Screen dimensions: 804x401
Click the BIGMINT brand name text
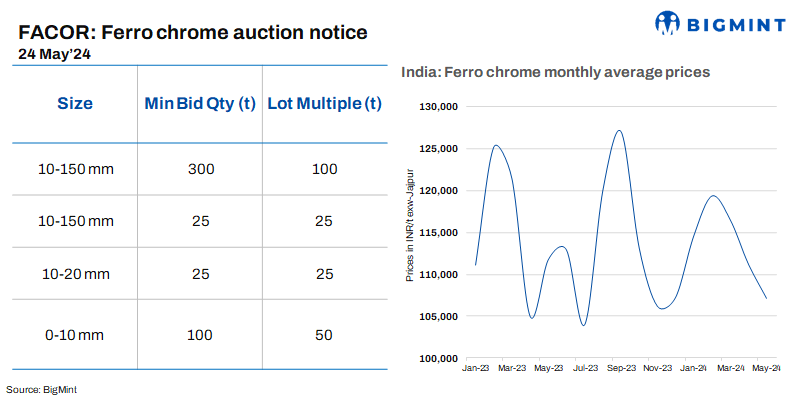tap(732, 22)
